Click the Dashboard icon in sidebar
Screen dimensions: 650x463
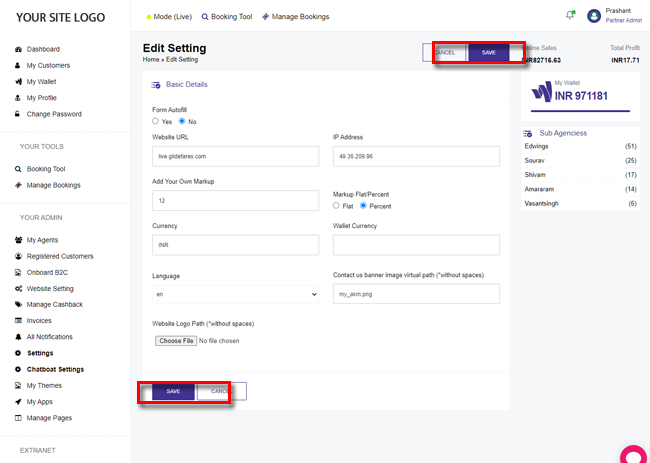18,49
